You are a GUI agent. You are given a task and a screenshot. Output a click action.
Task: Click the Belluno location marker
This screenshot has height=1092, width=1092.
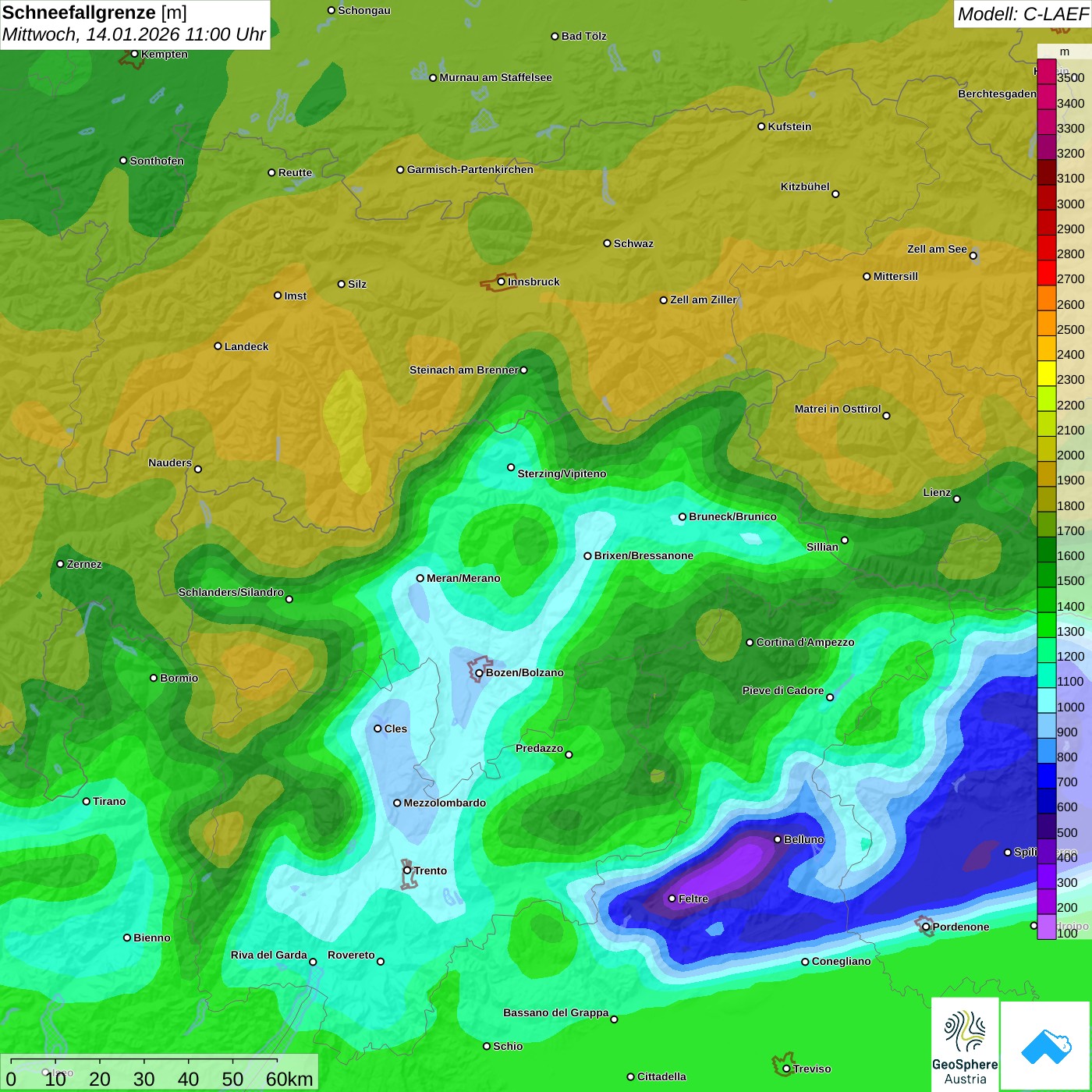coord(777,839)
